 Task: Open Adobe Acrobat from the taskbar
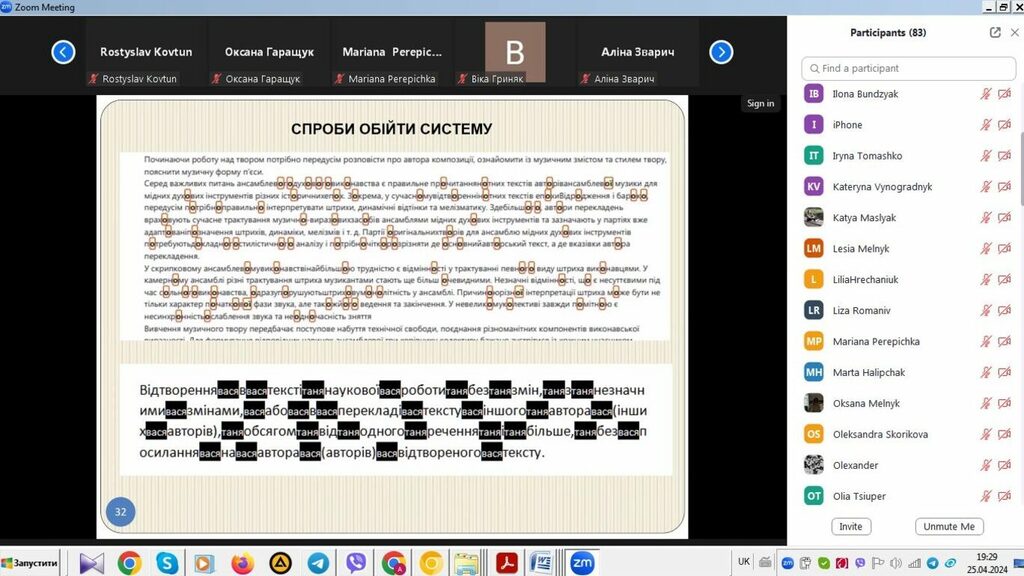click(506, 563)
